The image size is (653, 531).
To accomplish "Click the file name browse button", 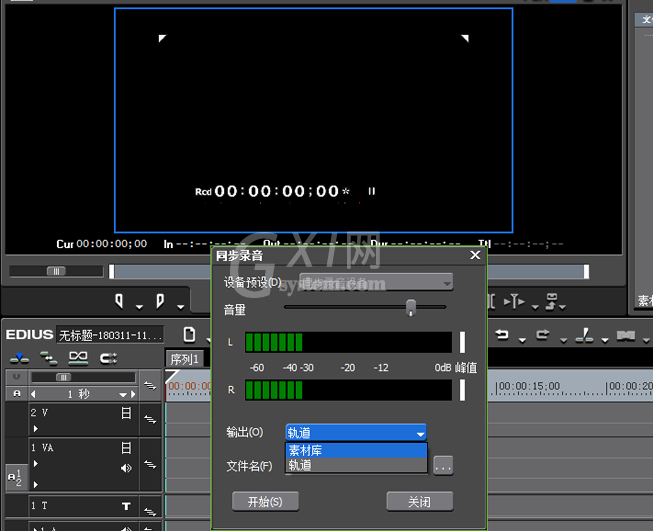I will coord(443,466).
